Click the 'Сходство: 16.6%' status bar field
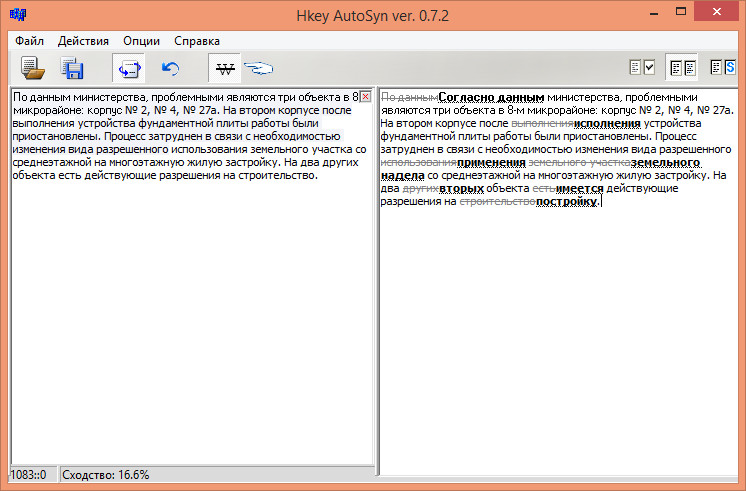Viewport: 746px width, 491px height. click(105, 474)
